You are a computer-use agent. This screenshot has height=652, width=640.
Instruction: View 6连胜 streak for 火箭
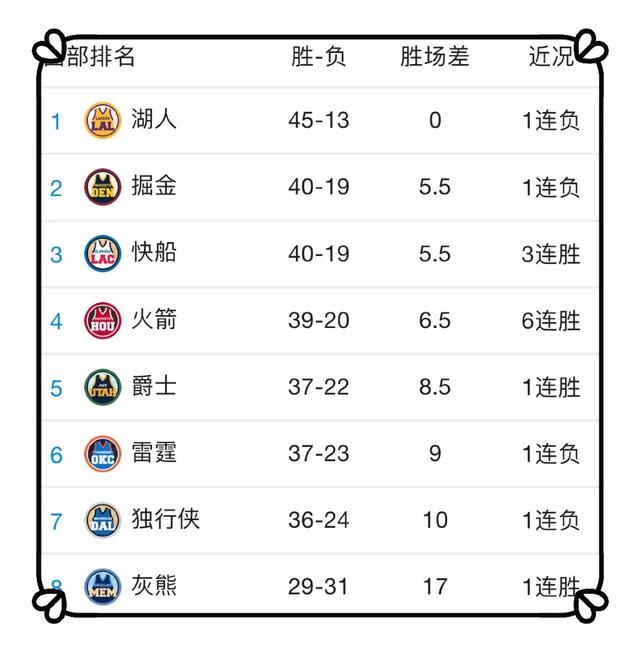(551, 321)
